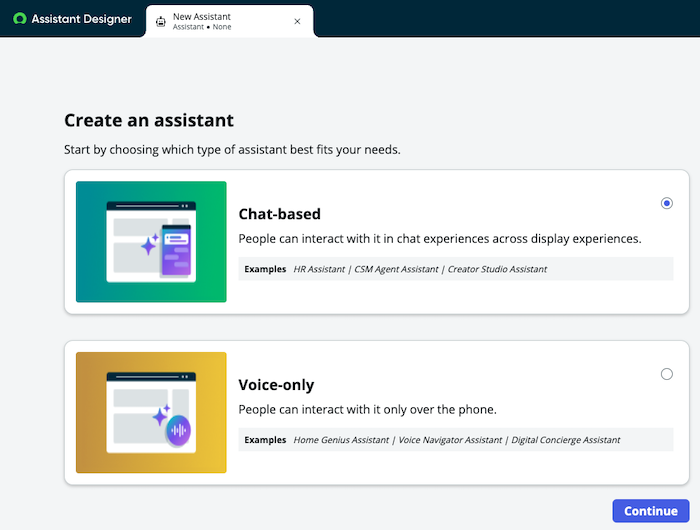Viewport: 700px width, 530px height.
Task: Click CSM Agent Assistant example text
Action: [x=396, y=269]
